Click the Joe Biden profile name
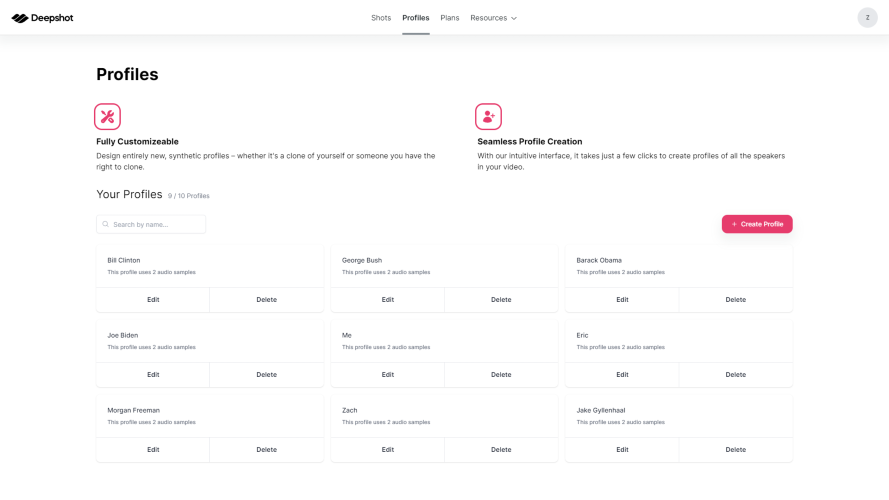 tap(122, 335)
